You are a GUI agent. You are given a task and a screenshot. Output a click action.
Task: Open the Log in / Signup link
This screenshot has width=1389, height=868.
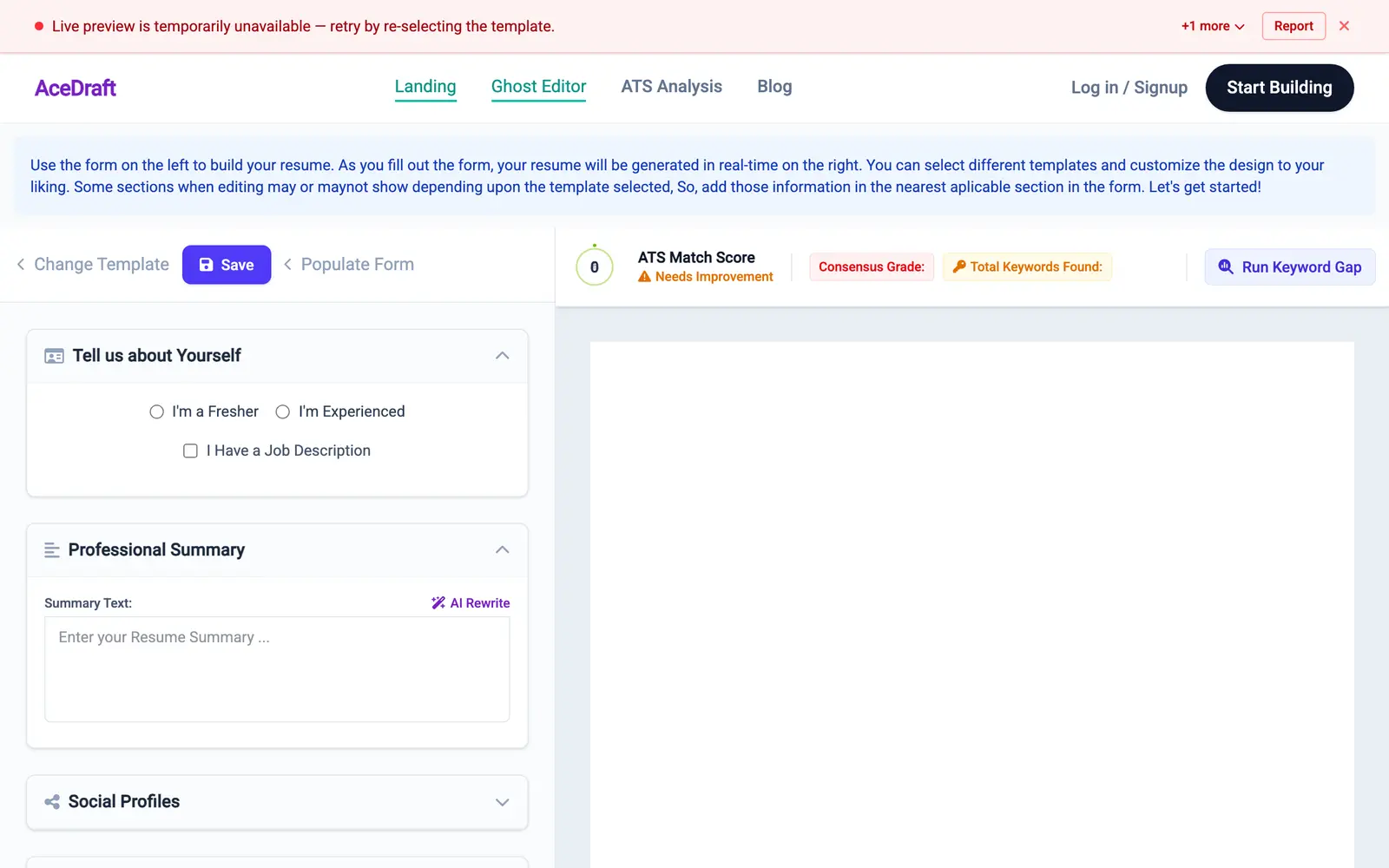click(1129, 88)
